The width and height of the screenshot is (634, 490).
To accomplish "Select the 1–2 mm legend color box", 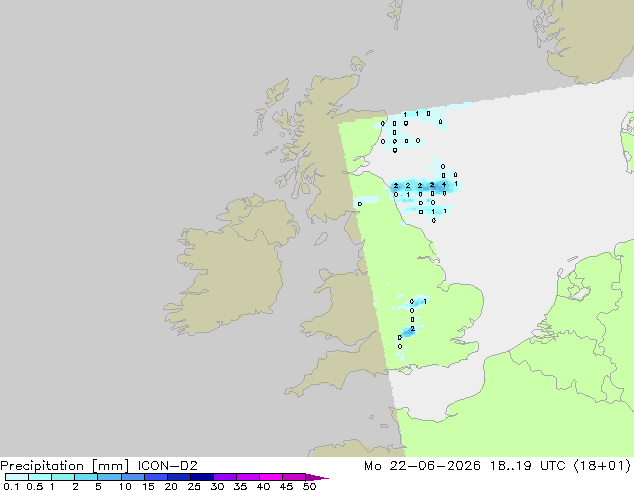I will 63,477.
